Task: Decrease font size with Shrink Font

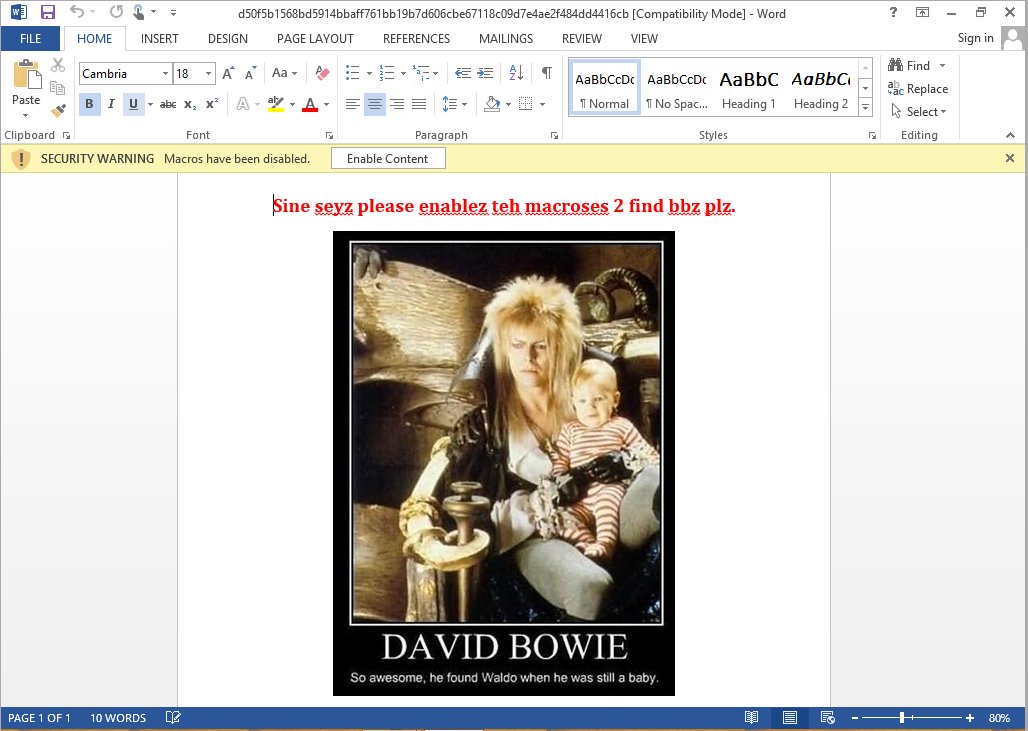Action: (250, 73)
